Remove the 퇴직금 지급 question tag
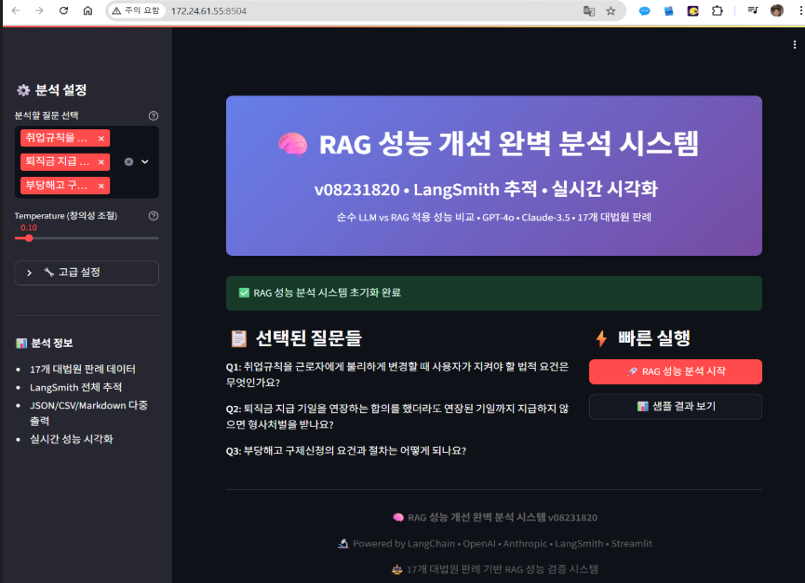Screen dimensions: 805x583 (101, 162)
